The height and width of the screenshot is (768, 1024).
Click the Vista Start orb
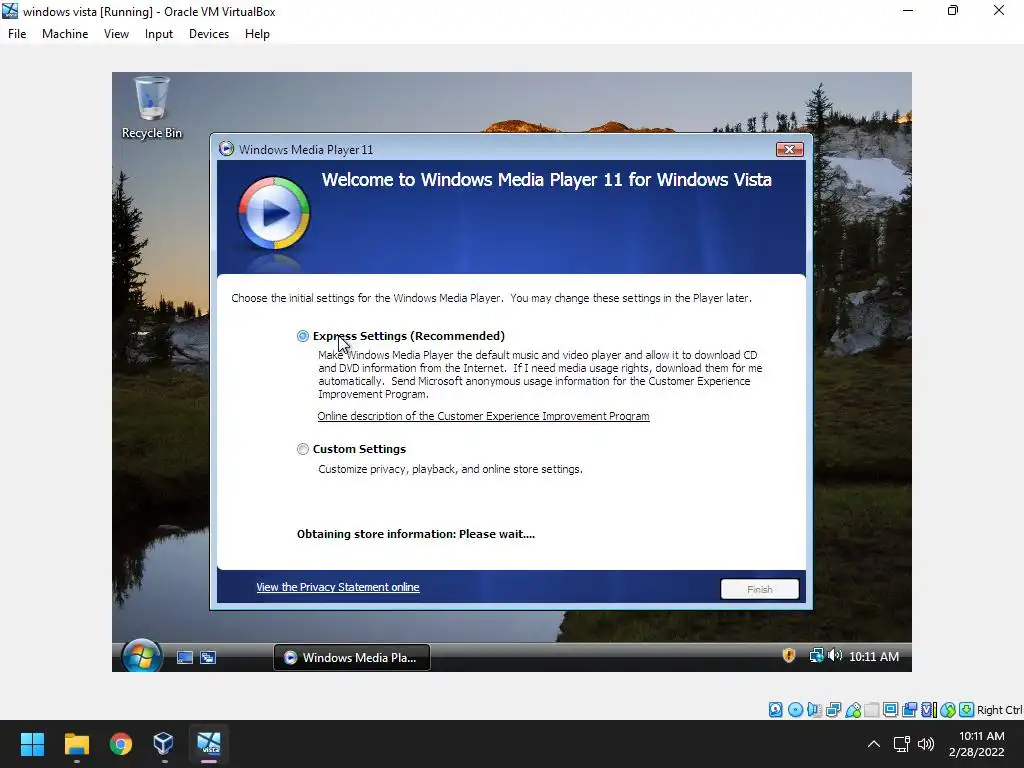tap(141, 656)
